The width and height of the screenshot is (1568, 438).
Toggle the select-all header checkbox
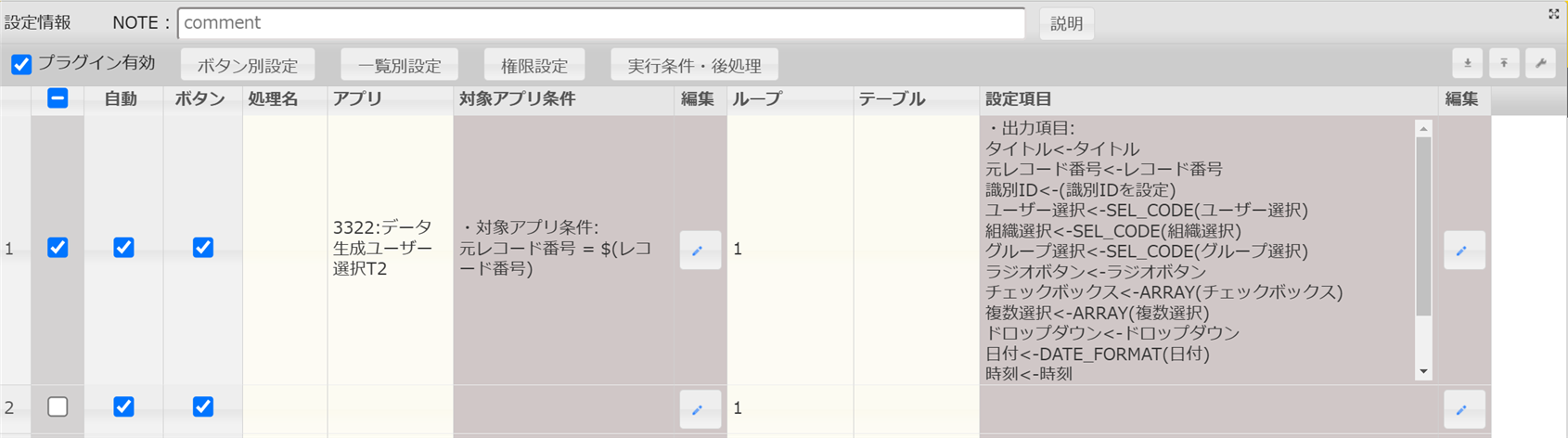click(x=58, y=98)
